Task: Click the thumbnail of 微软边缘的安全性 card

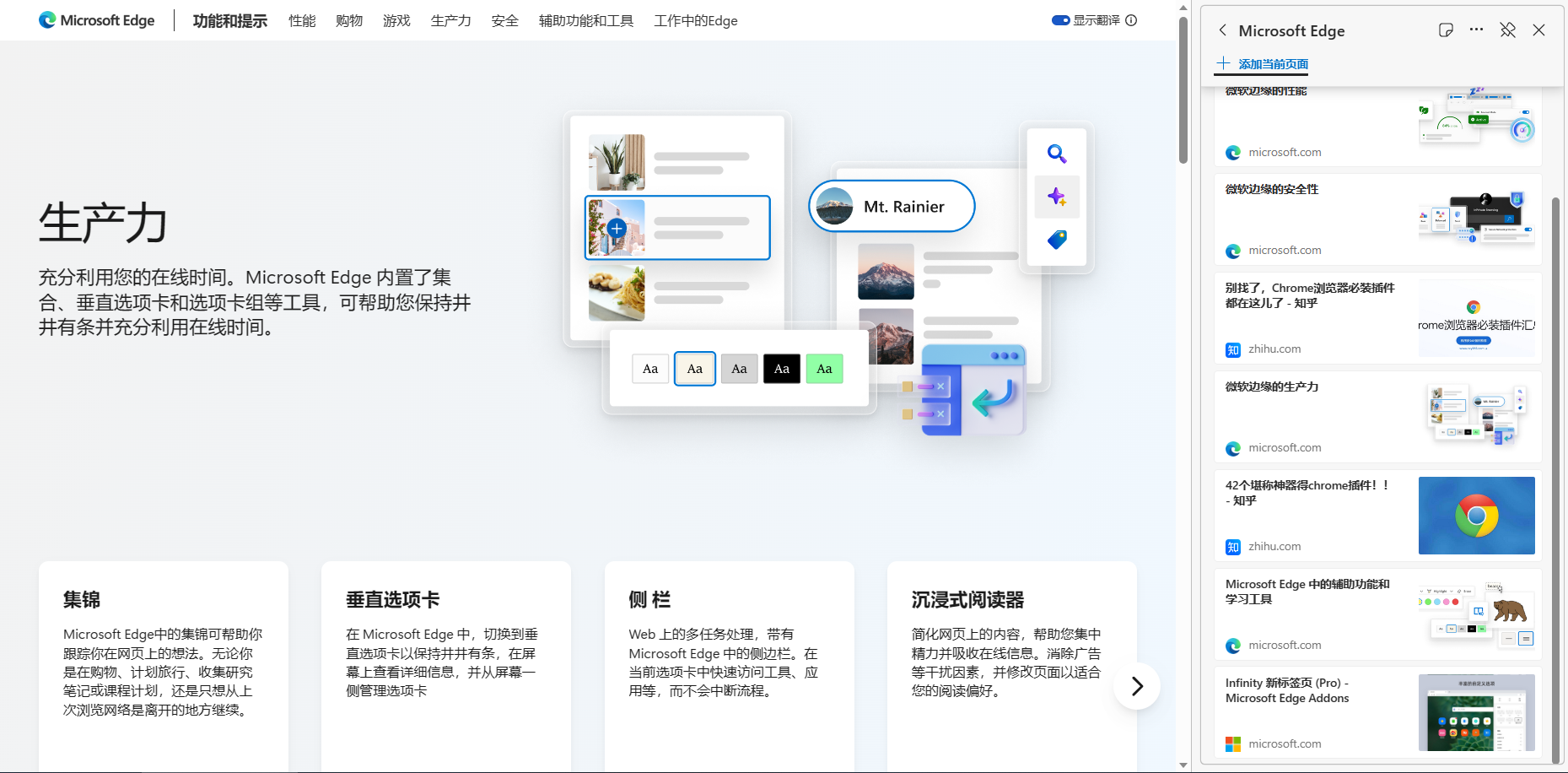Action: pyautogui.click(x=1476, y=219)
